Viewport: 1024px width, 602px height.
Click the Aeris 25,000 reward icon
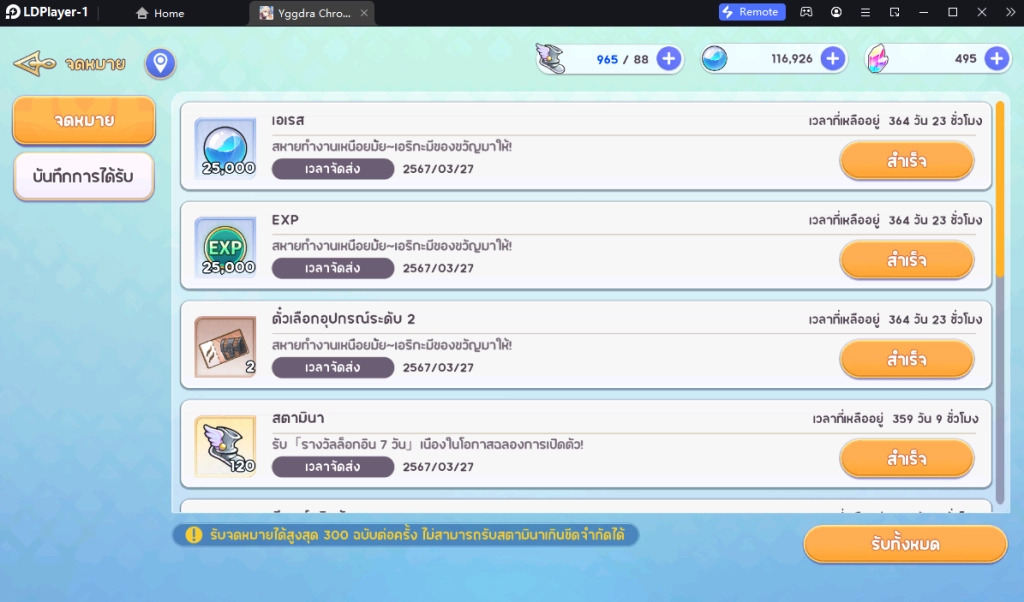[225, 147]
